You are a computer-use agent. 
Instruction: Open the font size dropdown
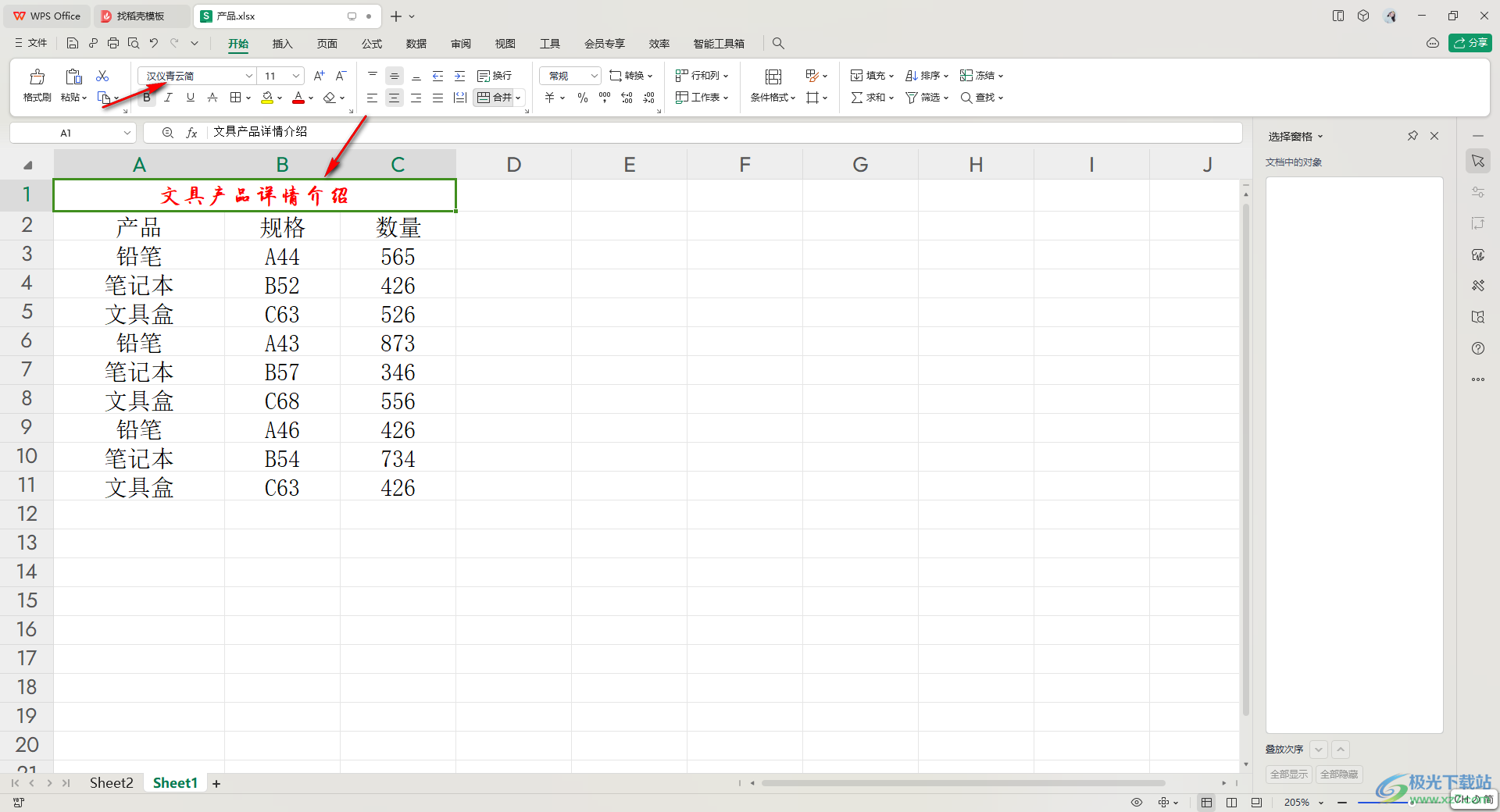click(296, 76)
